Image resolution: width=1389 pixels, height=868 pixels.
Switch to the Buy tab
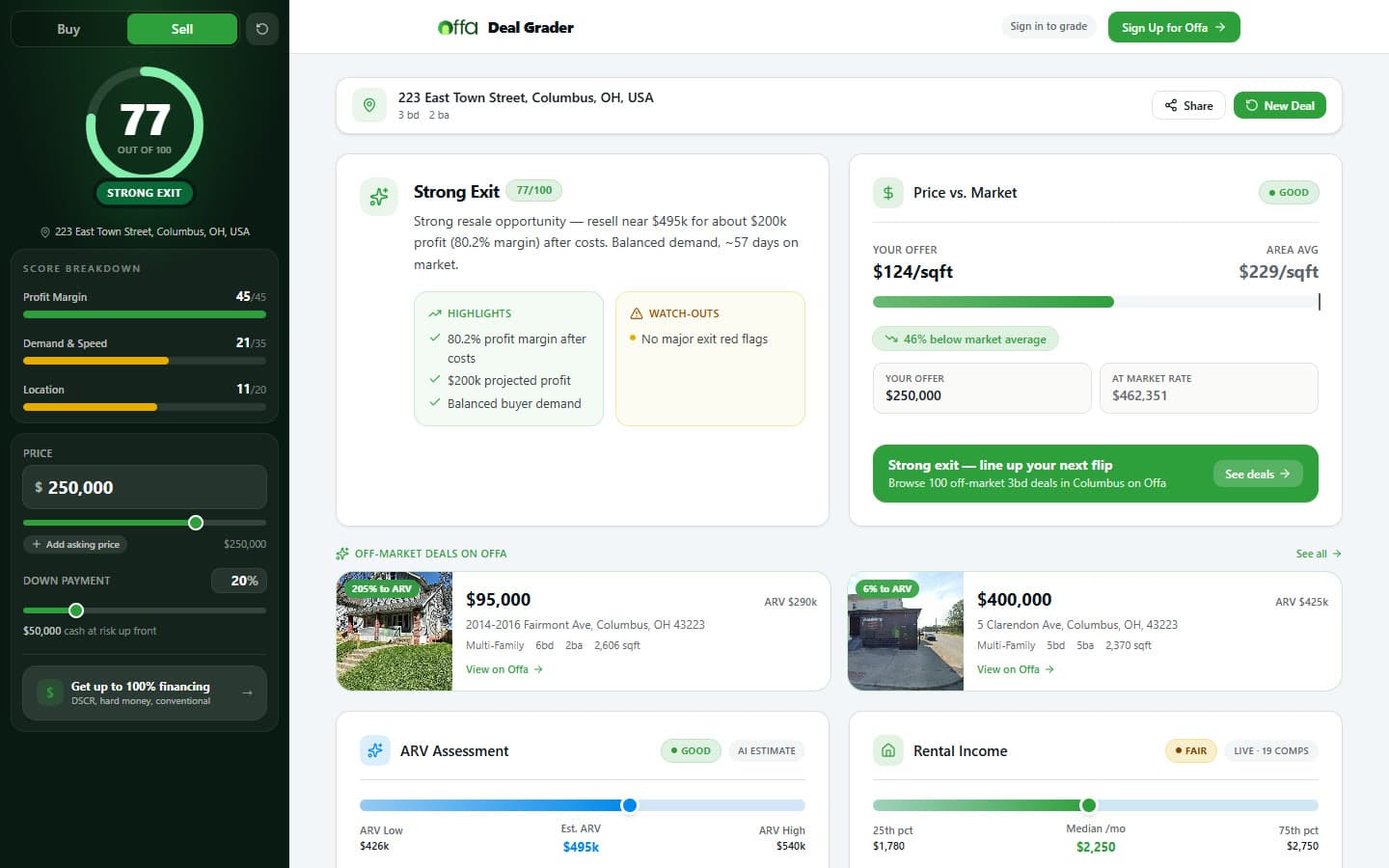pos(68,29)
